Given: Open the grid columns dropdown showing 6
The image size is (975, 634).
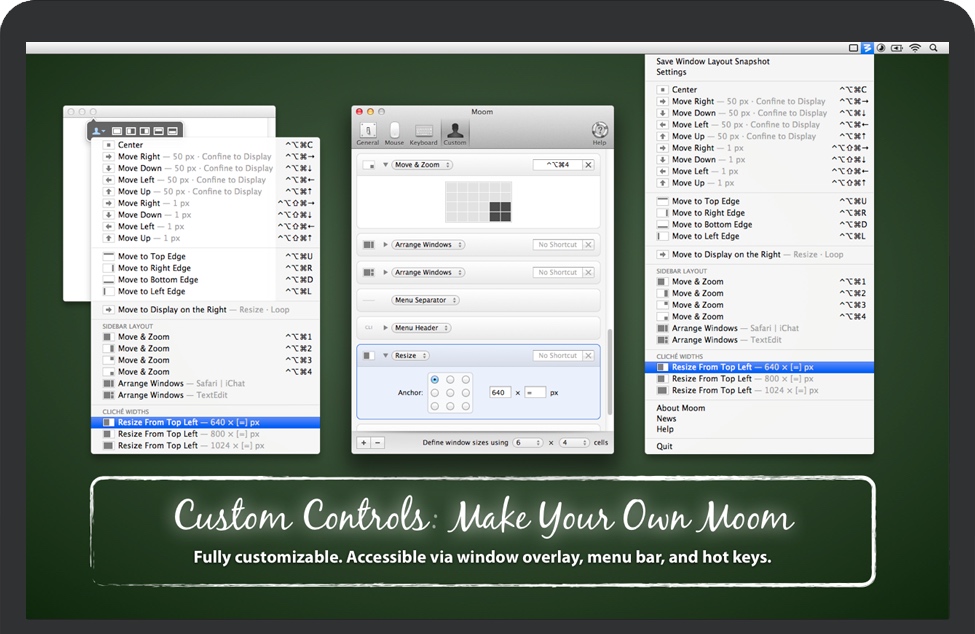Looking at the screenshot, I should [527, 442].
